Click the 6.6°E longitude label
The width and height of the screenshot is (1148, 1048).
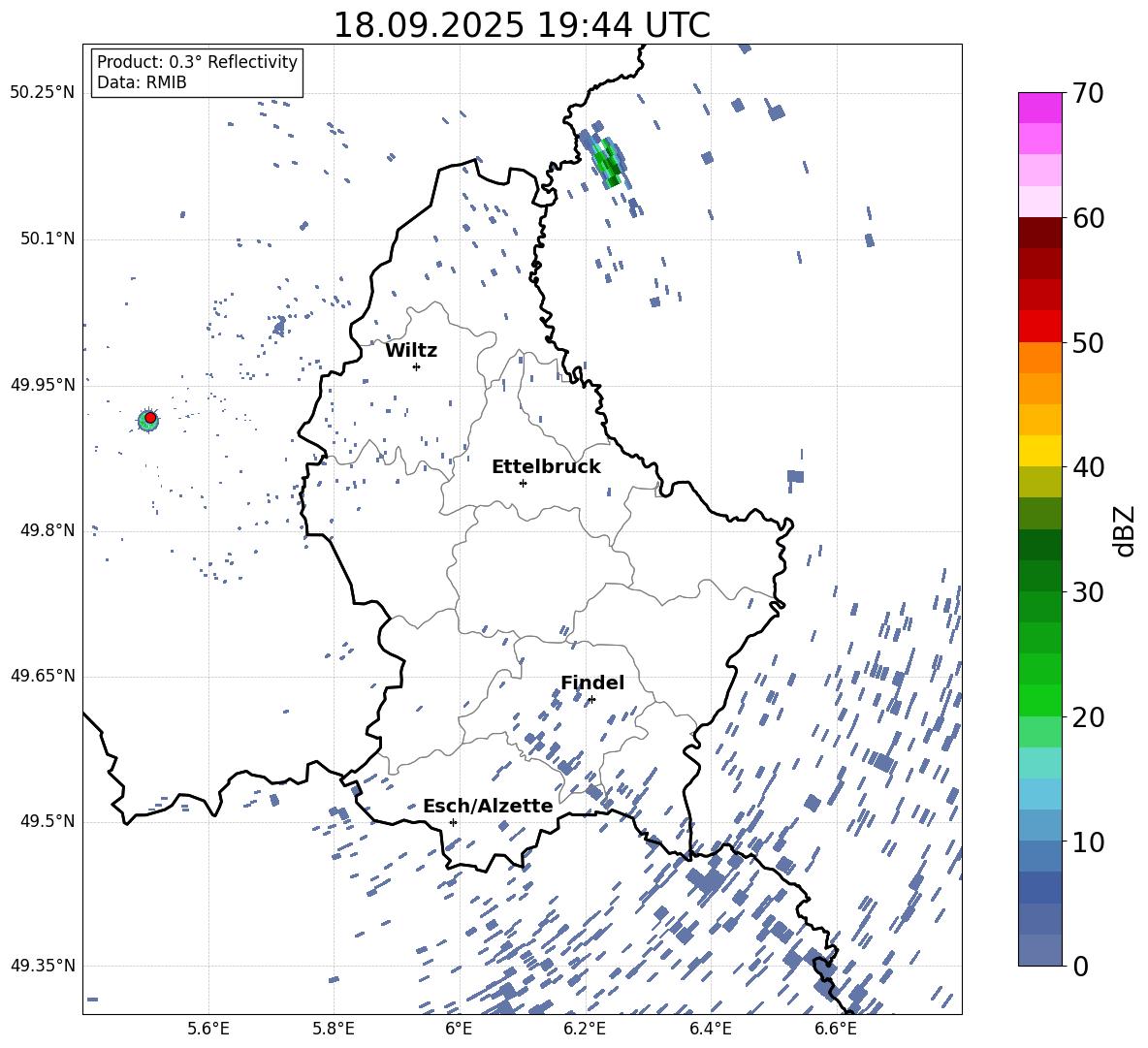click(836, 1029)
